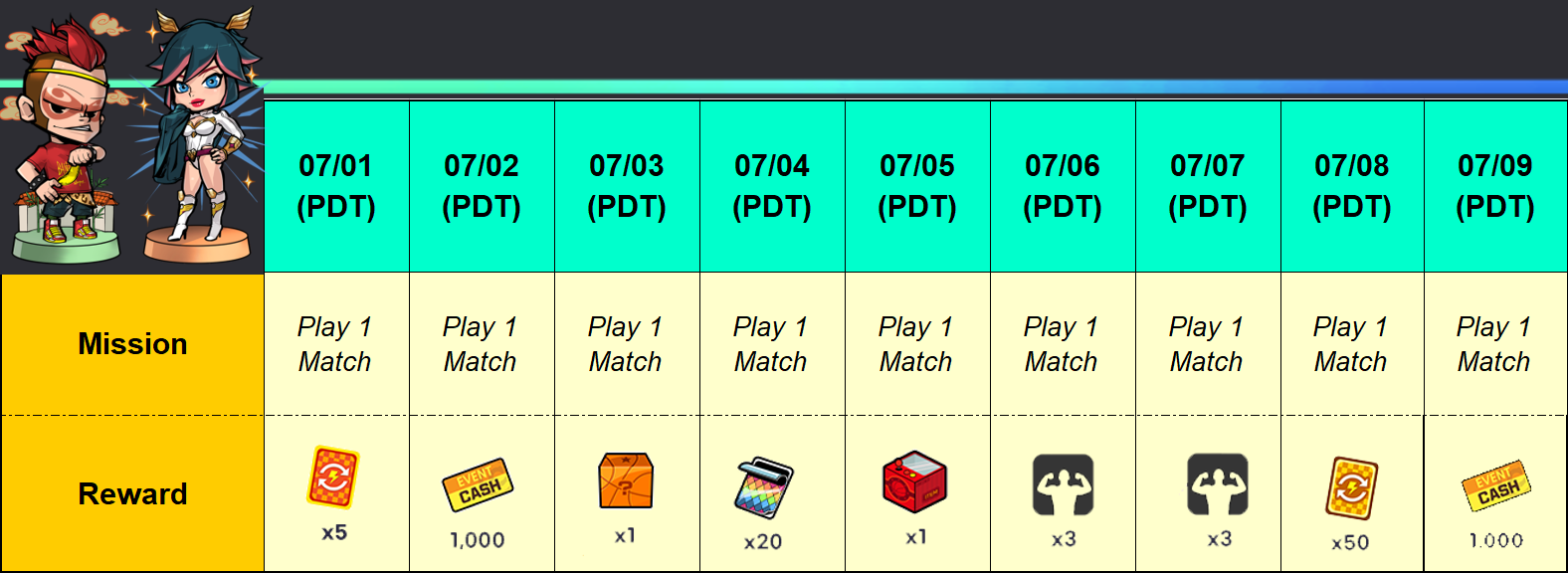Click Play 1 Match under 07/03
The image size is (1568, 573).
tap(626, 344)
